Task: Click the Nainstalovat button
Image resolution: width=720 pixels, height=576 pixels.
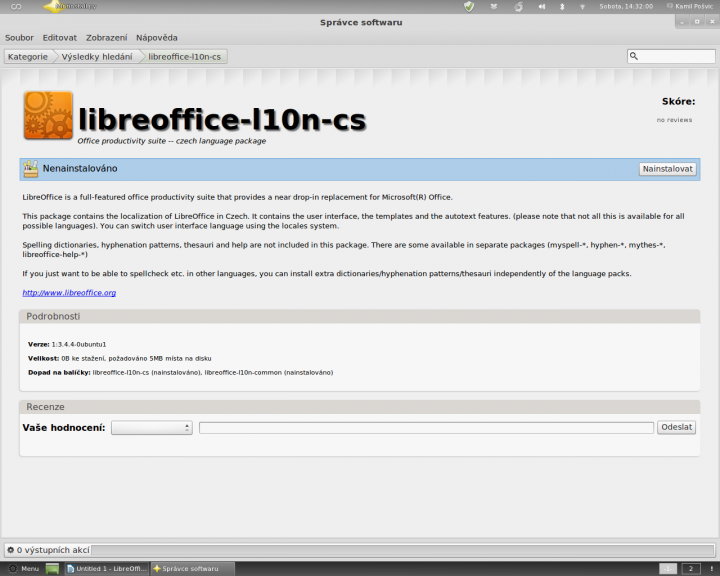Action: pyautogui.click(x=668, y=169)
